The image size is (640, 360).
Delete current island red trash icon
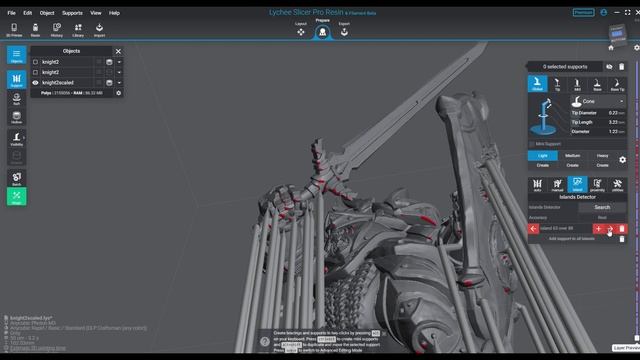coord(622,229)
